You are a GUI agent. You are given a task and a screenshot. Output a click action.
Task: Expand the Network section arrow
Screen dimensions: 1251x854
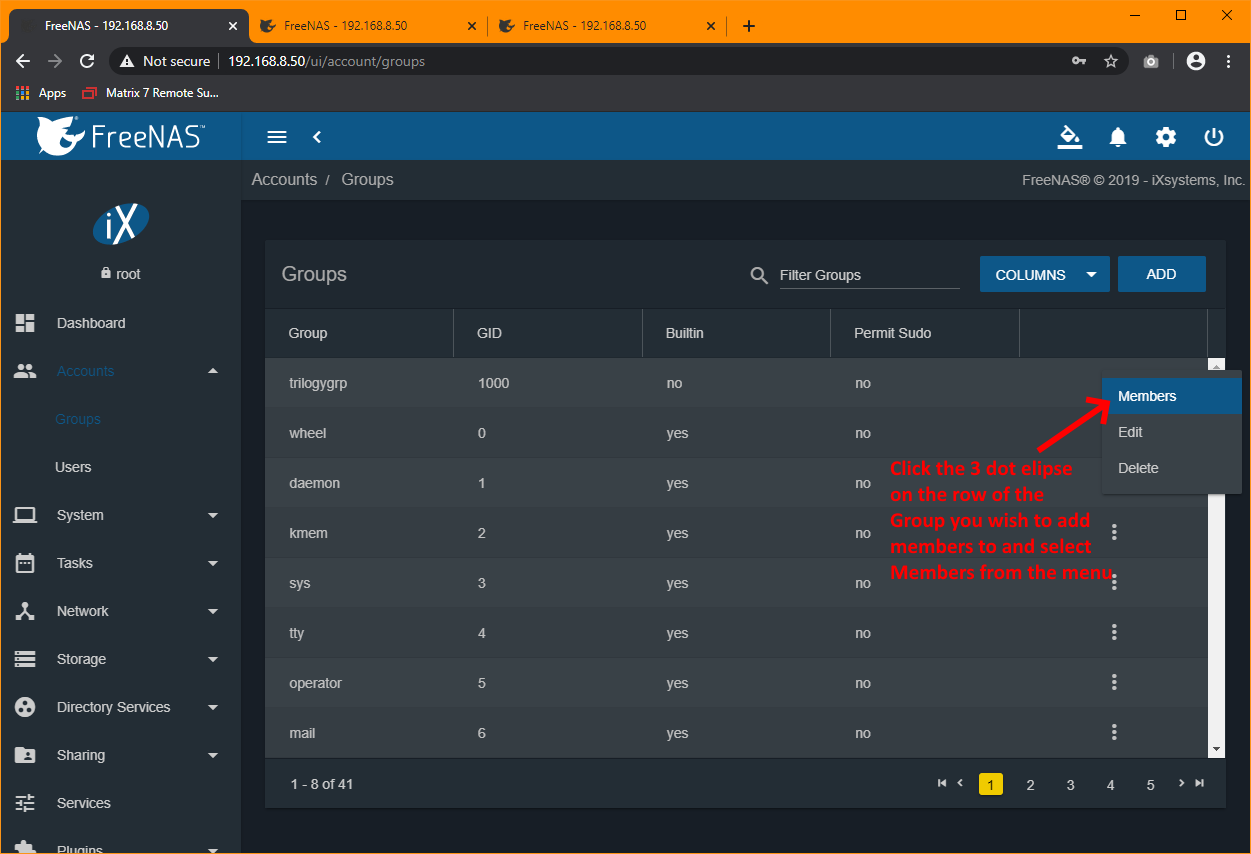tap(213, 611)
